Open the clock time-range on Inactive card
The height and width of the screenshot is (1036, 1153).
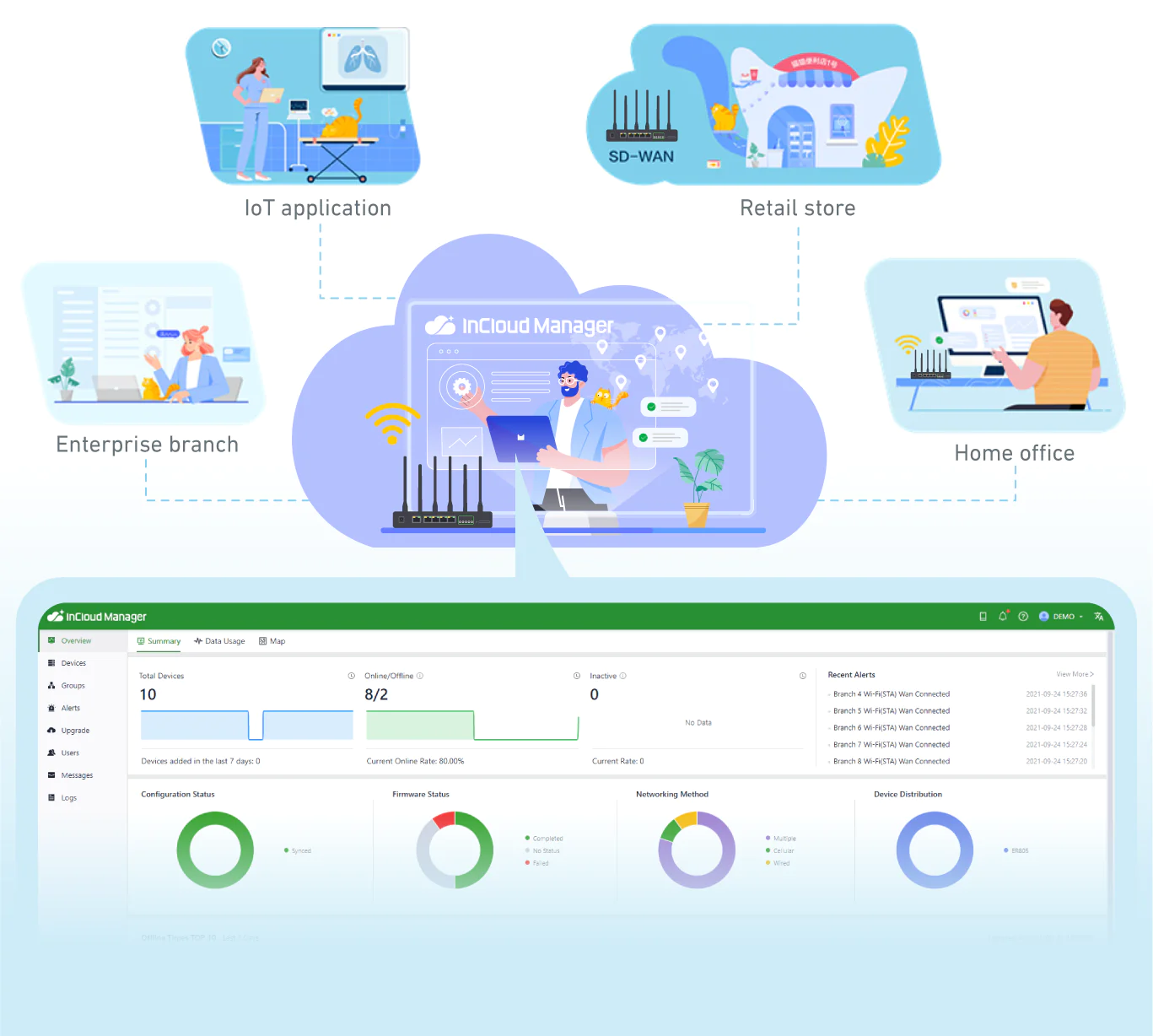(803, 676)
